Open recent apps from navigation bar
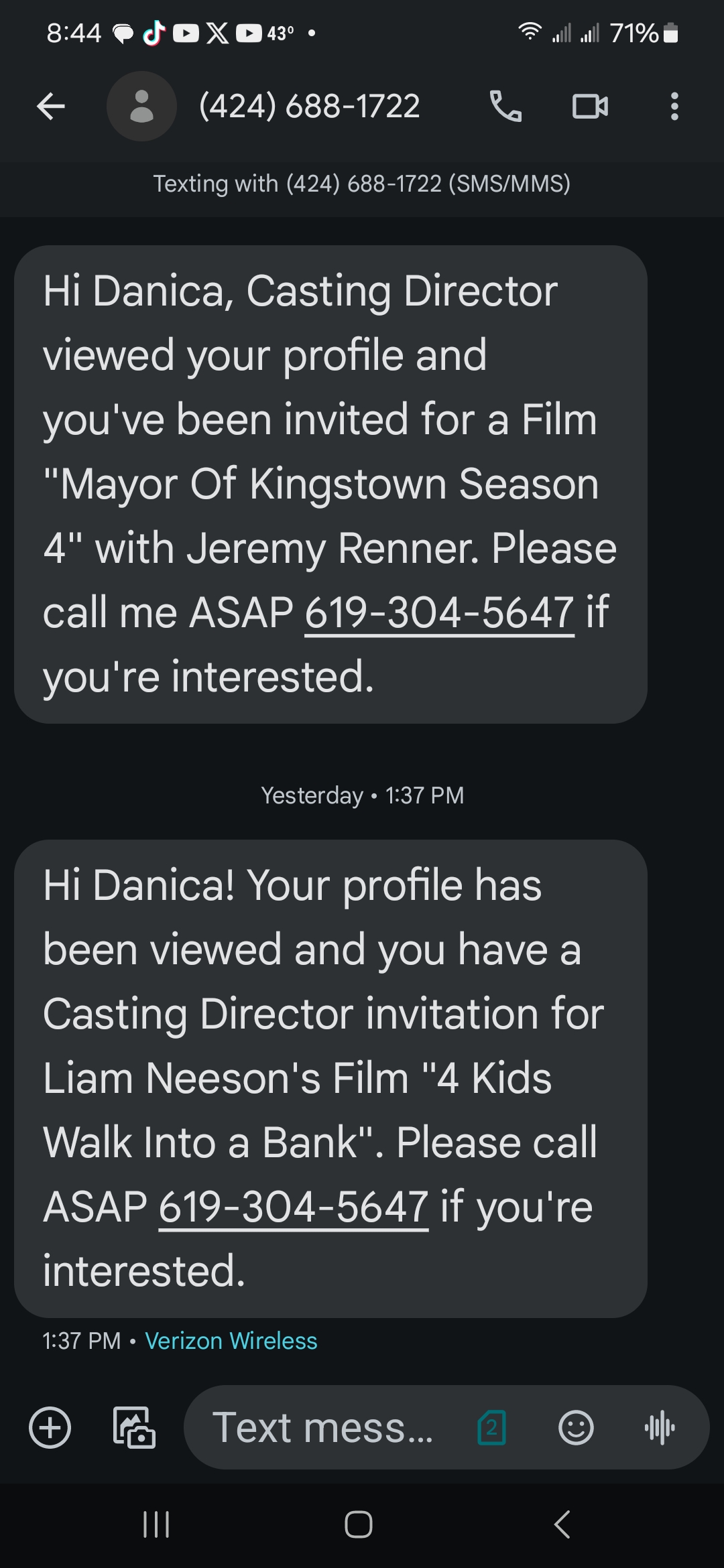The image size is (724, 1568). 156,1524
